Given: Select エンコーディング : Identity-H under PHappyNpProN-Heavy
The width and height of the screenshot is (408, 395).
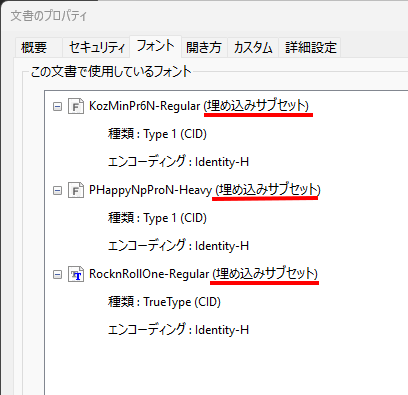Looking at the screenshot, I should [x=178, y=246].
